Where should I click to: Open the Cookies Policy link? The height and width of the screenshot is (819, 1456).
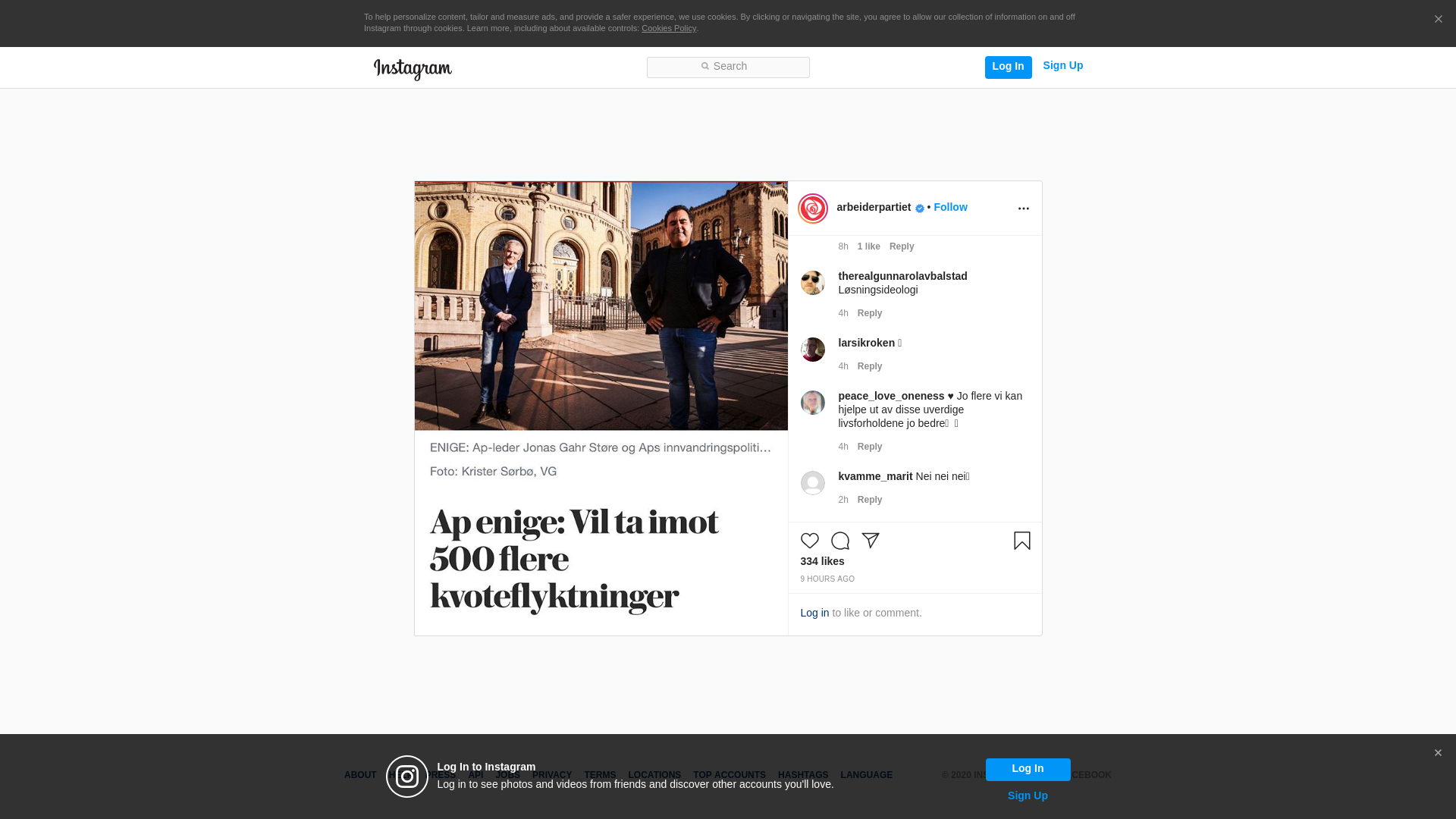pos(668,28)
